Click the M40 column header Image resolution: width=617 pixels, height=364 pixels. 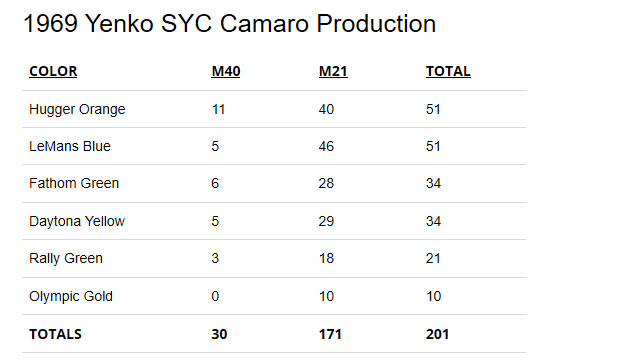(x=226, y=71)
